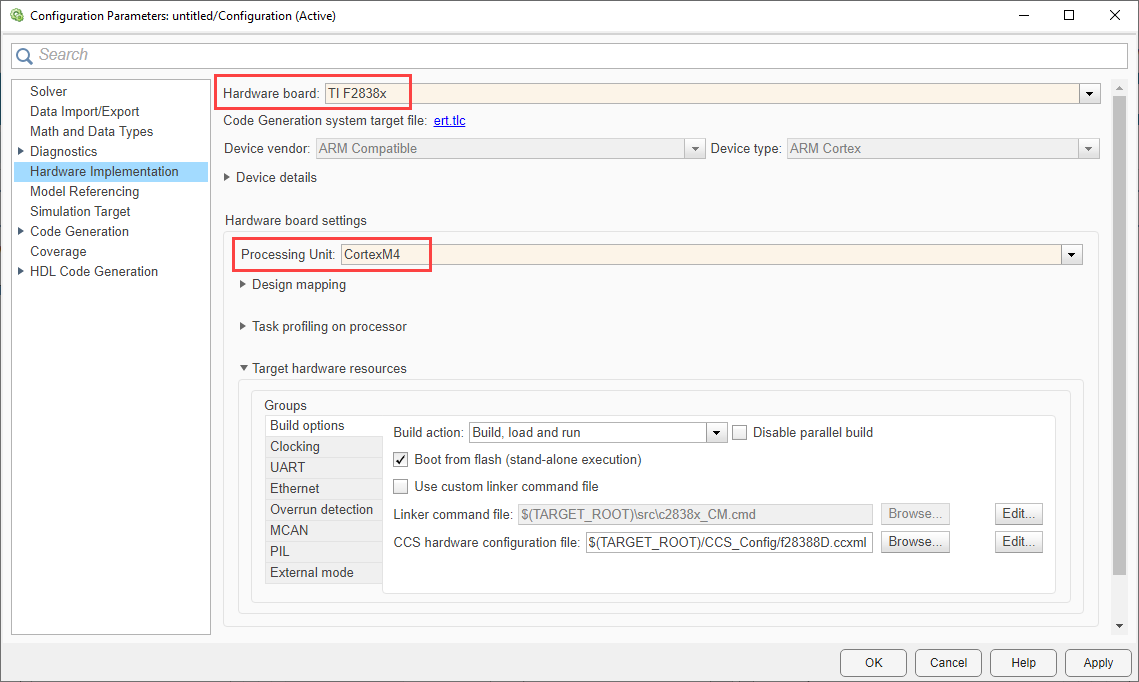
Task: Expand Task profiling on processor section
Action: tap(242, 327)
